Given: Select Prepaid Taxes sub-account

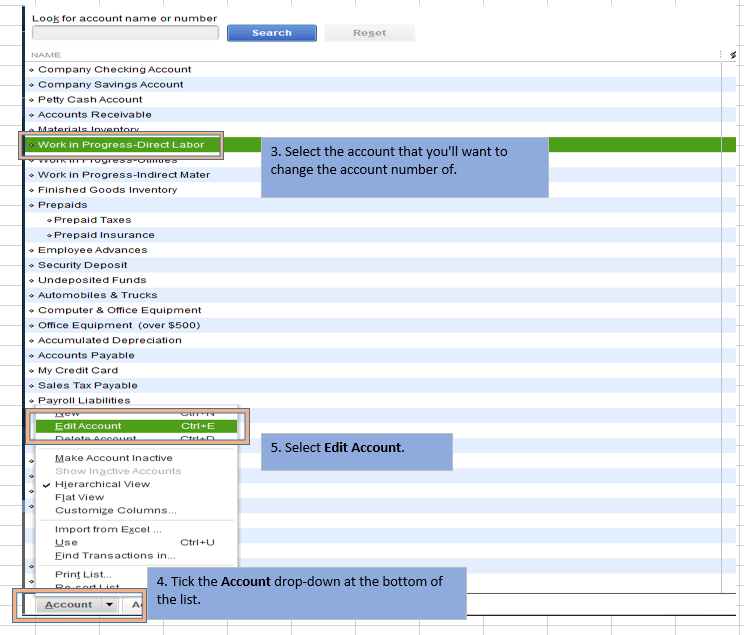Looking at the screenshot, I should tap(381, 220).
